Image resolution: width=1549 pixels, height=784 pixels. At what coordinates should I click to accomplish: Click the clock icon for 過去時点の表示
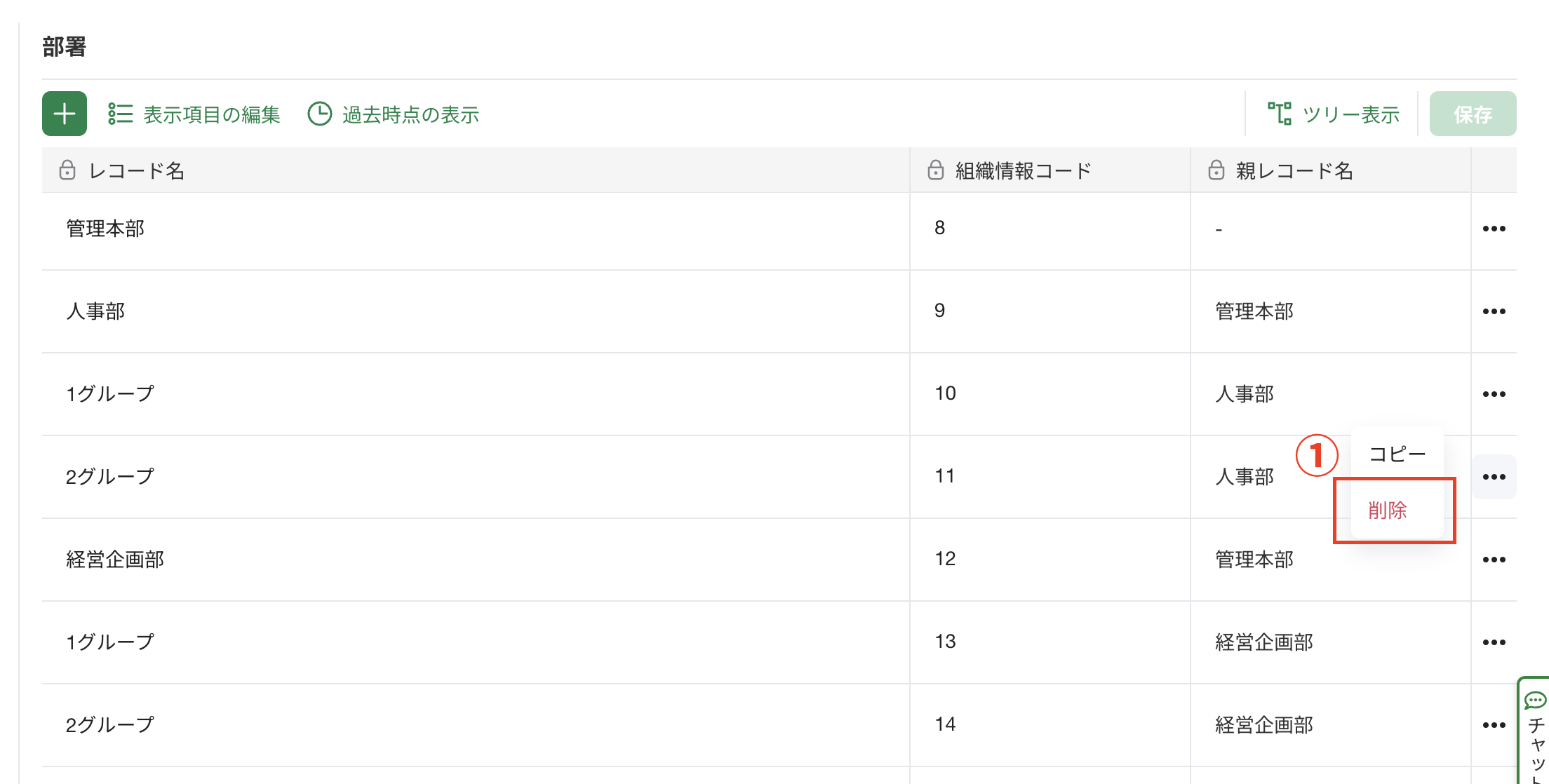[320, 114]
